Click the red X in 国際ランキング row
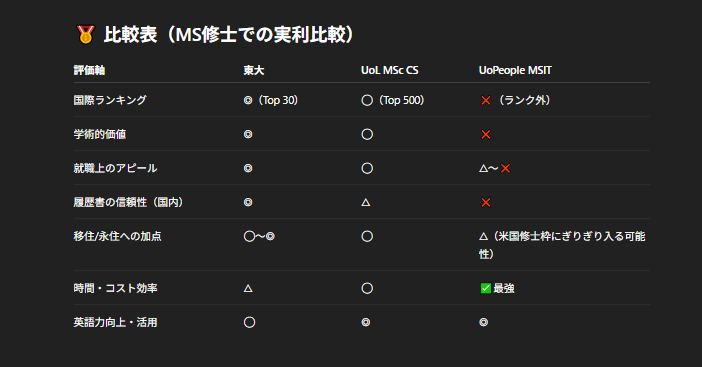This screenshot has height=367, width=702. coord(486,101)
